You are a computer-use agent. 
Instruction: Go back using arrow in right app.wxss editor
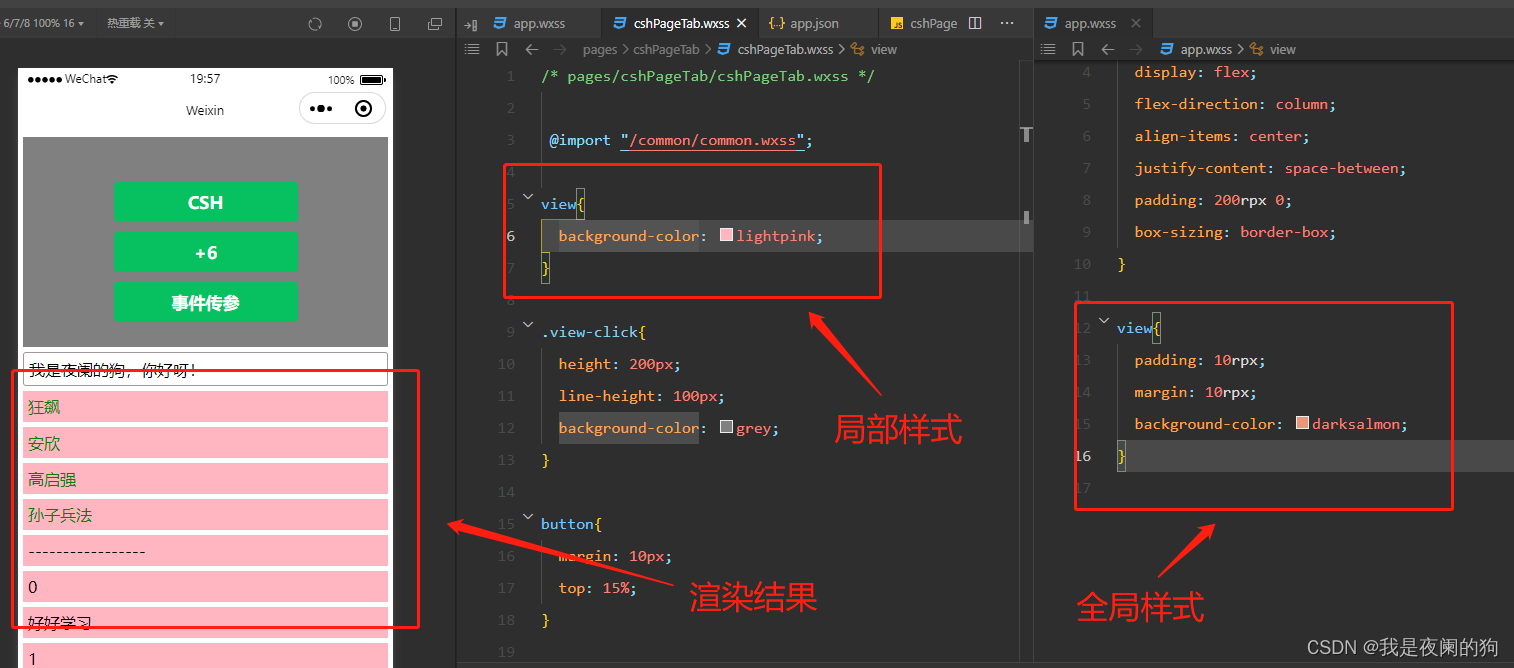click(1108, 49)
